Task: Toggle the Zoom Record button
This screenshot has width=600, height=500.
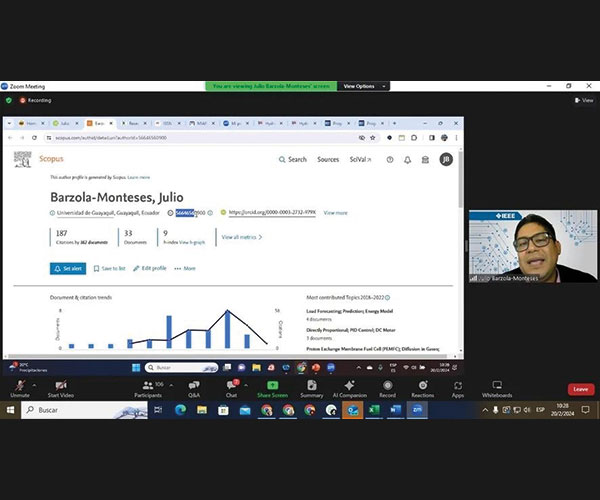Action: point(387,389)
